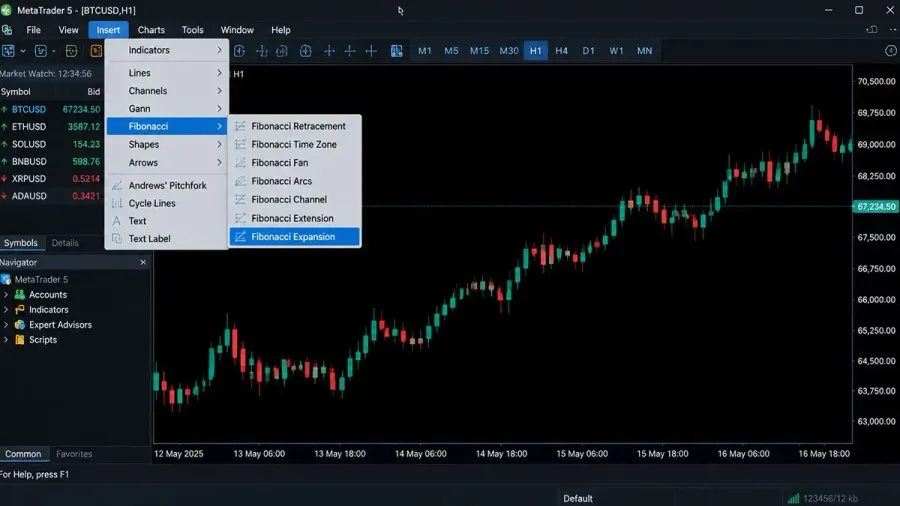Open the Help menu
Screen dimensions: 900x506
[281, 30]
